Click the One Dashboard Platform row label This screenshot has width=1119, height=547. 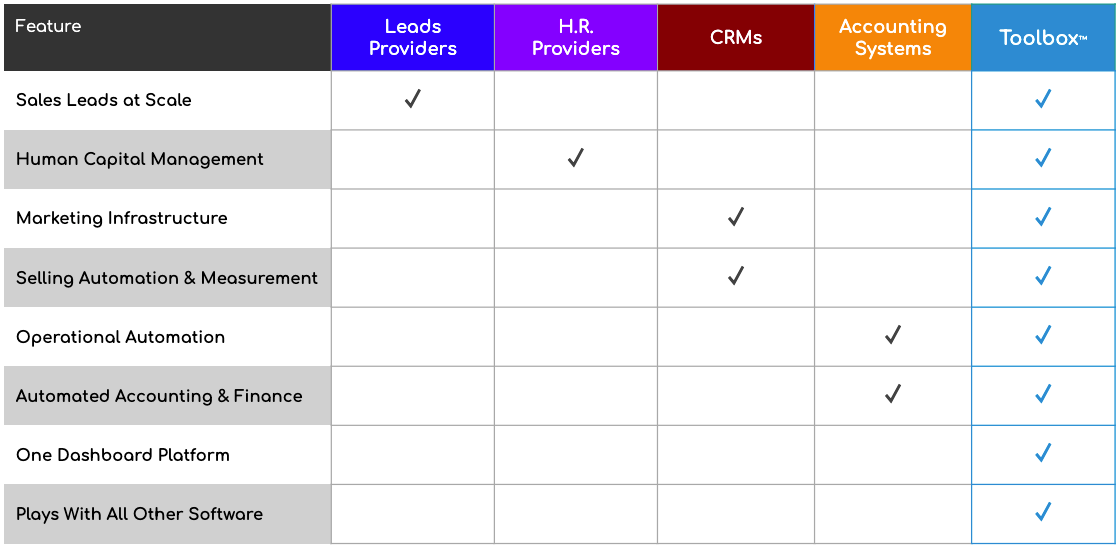click(123, 455)
